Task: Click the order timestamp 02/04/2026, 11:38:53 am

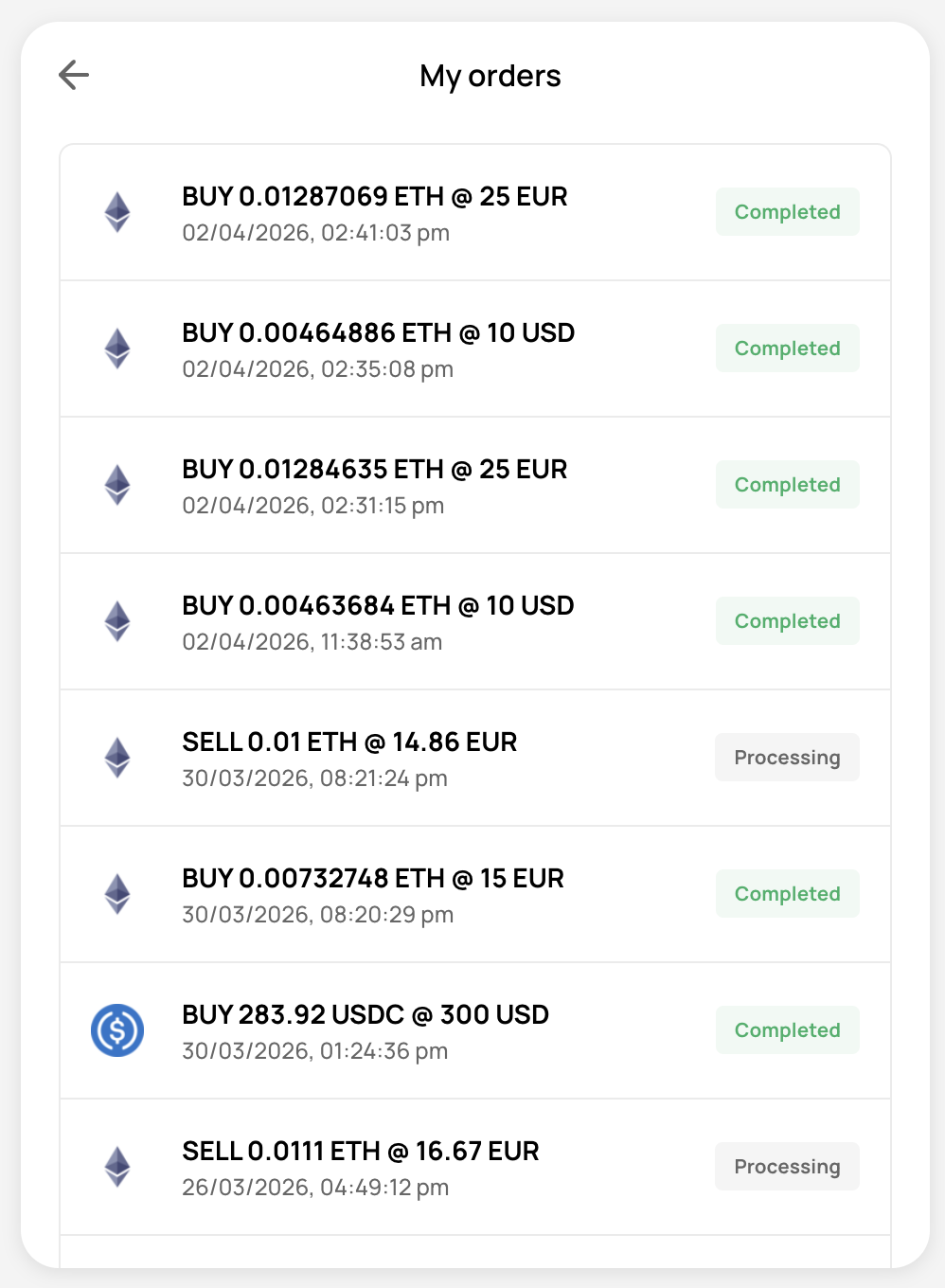Action: tap(312, 642)
